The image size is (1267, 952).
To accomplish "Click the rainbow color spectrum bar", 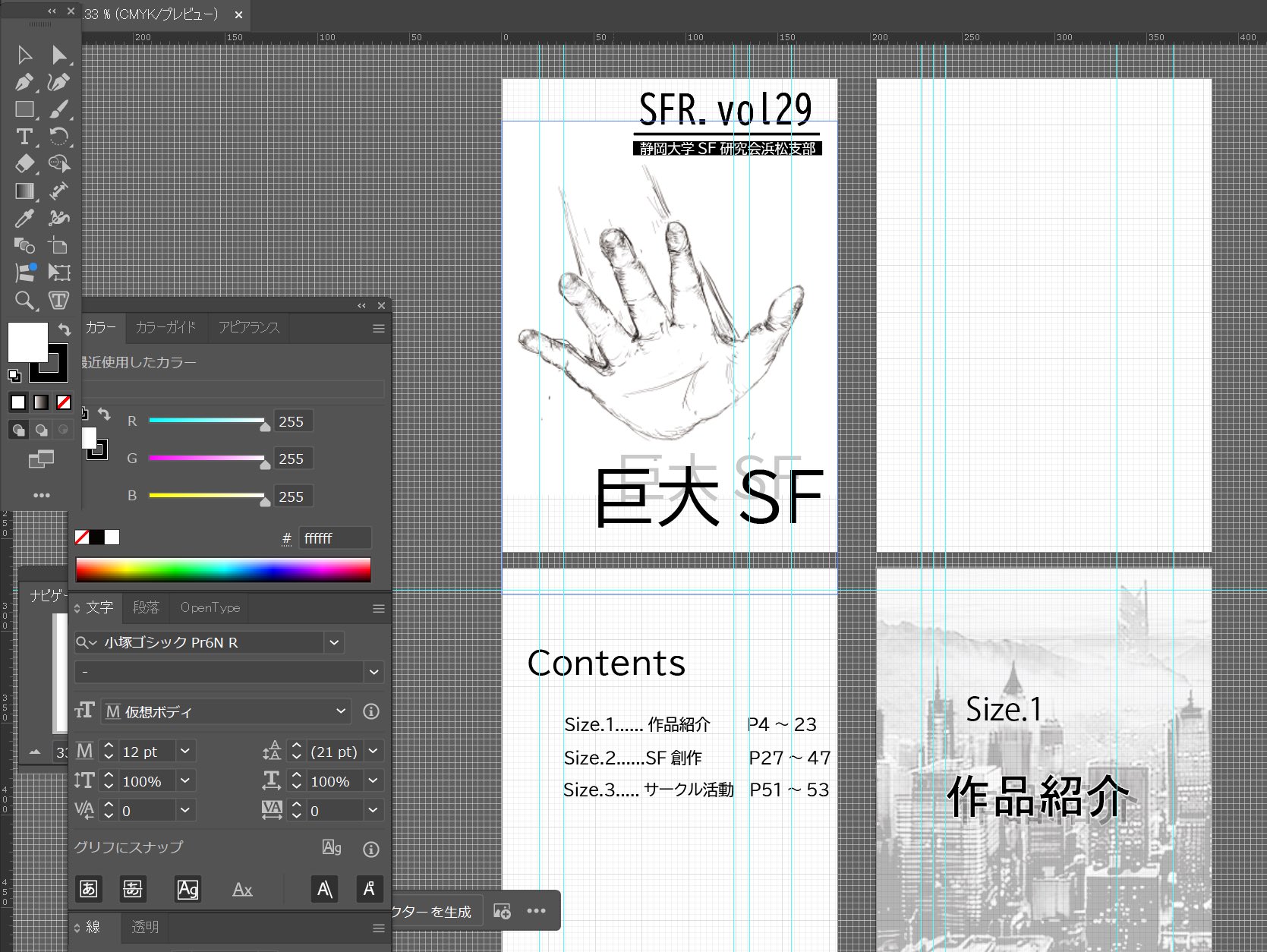I will tap(223, 569).
